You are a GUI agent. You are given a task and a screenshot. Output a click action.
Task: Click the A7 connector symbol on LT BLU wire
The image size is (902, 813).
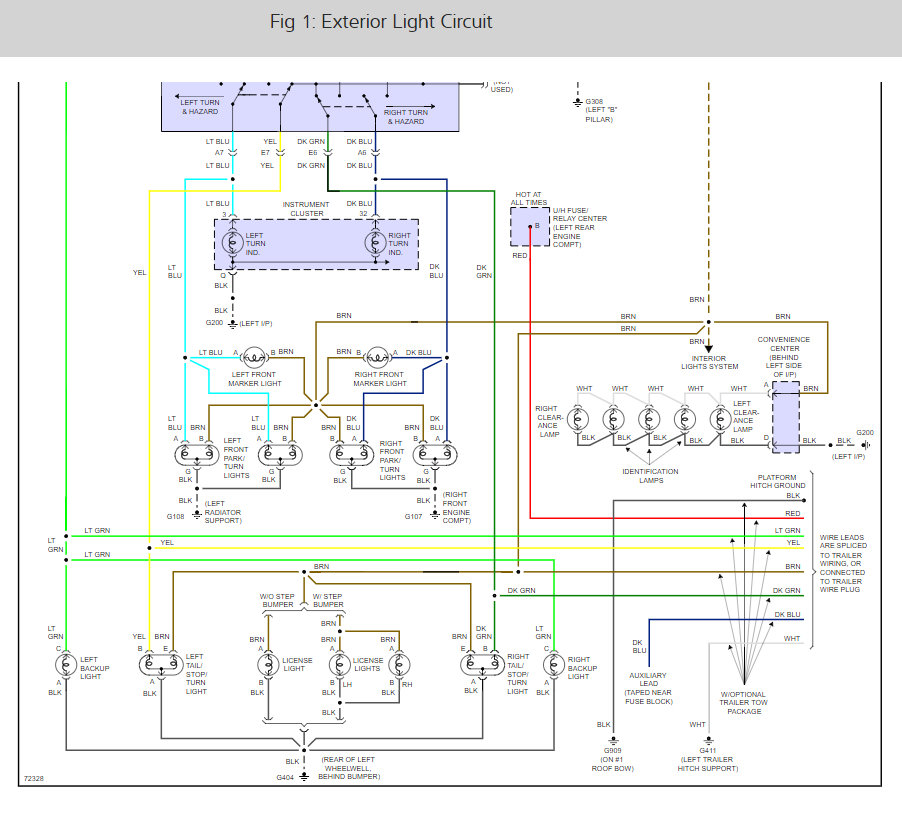[x=232, y=152]
